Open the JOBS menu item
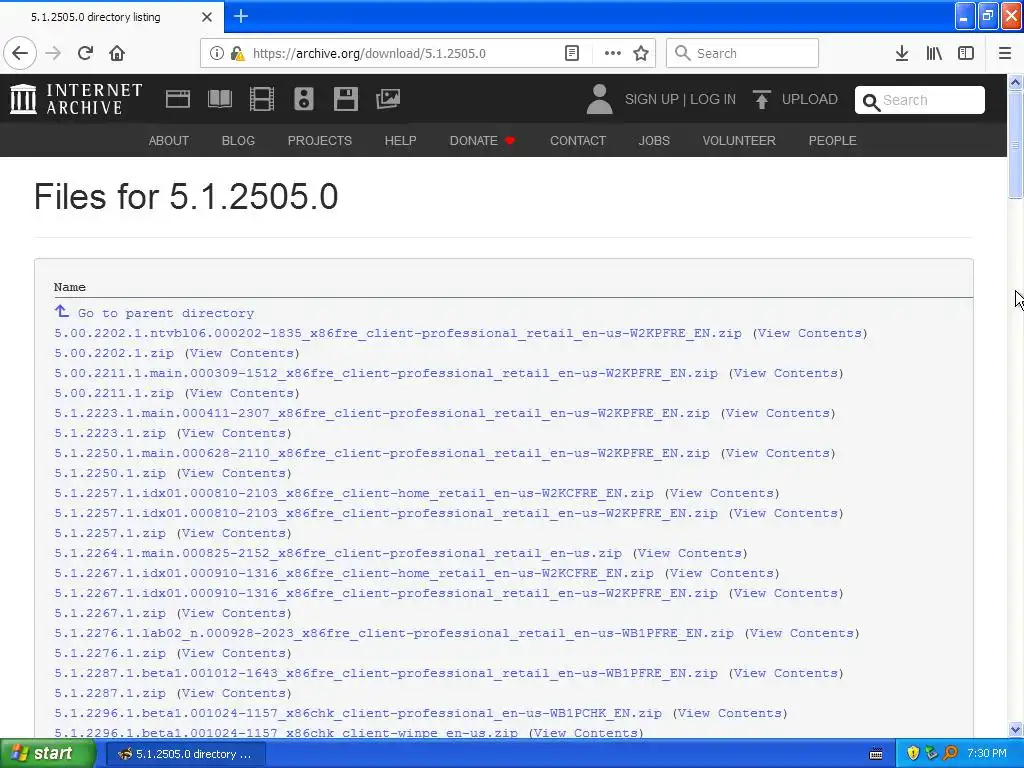The image size is (1024, 768). click(x=654, y=140)
